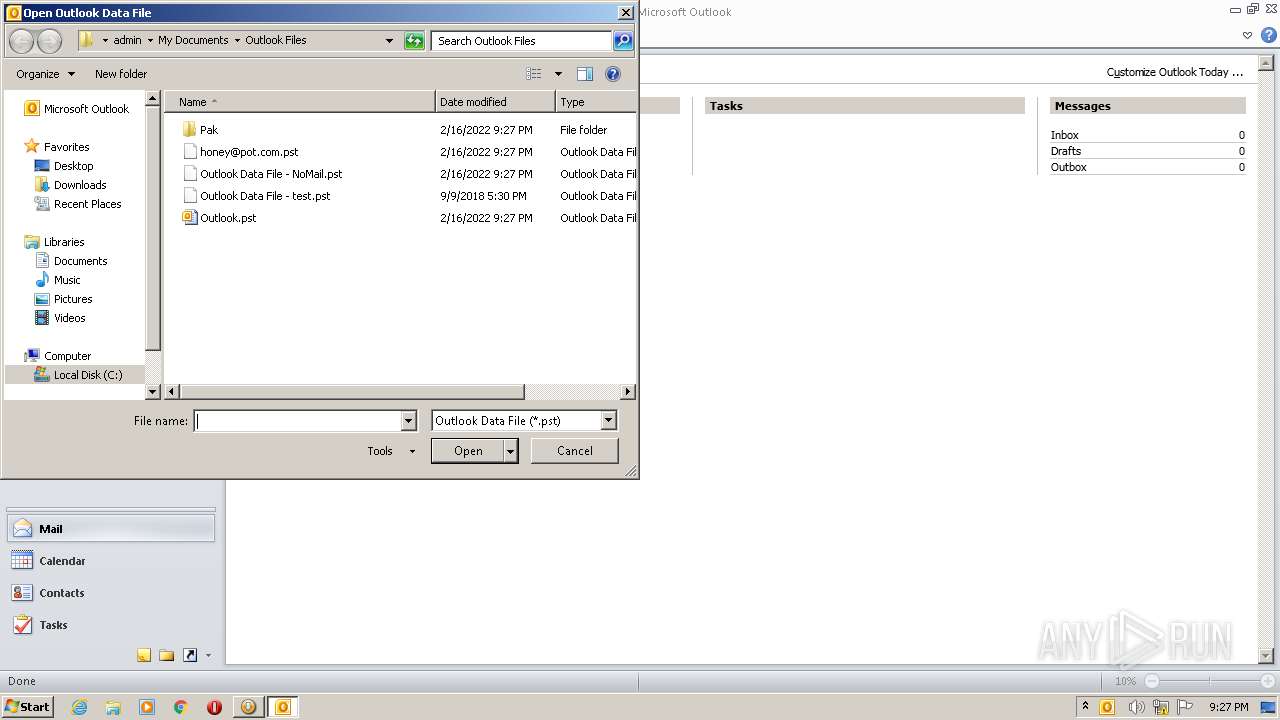1280x720 pixels.
Task: Launch Google Chrome from taskbar
Action: pyautogui.click(x=181, y=707)
